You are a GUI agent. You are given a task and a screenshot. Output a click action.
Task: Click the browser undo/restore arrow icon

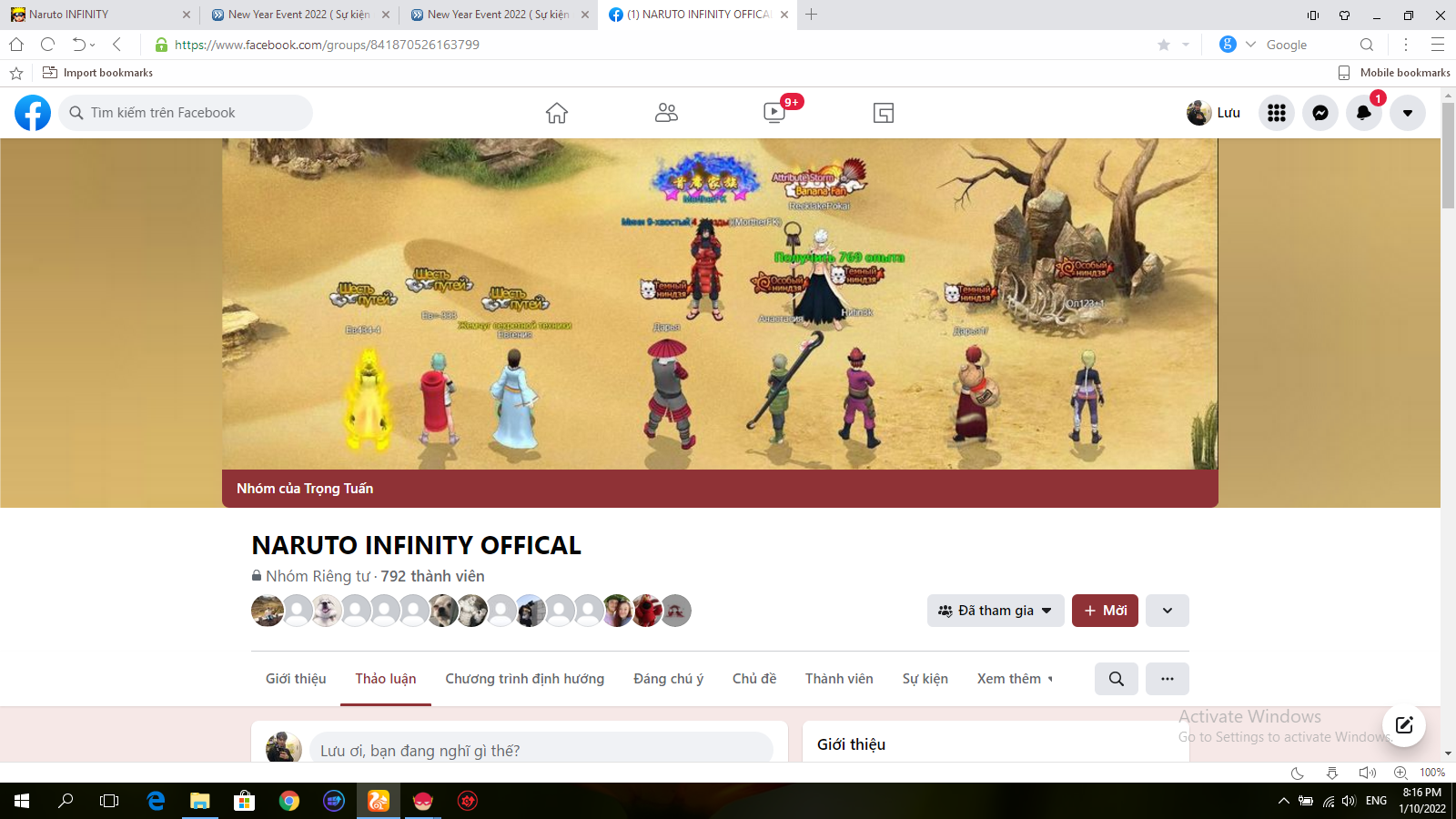80,45
